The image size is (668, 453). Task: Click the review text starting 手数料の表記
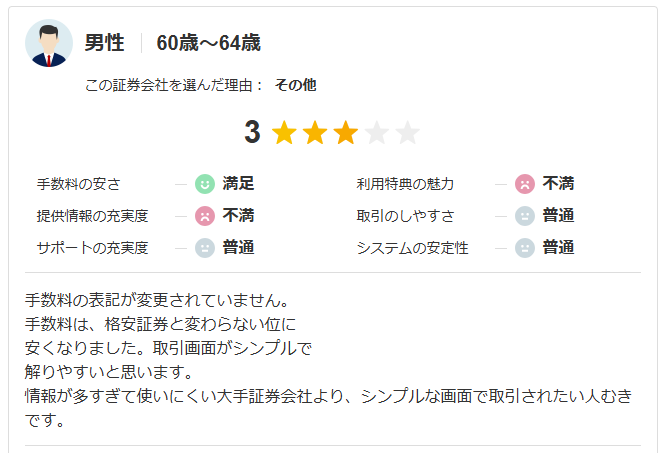tap(160, 300)
